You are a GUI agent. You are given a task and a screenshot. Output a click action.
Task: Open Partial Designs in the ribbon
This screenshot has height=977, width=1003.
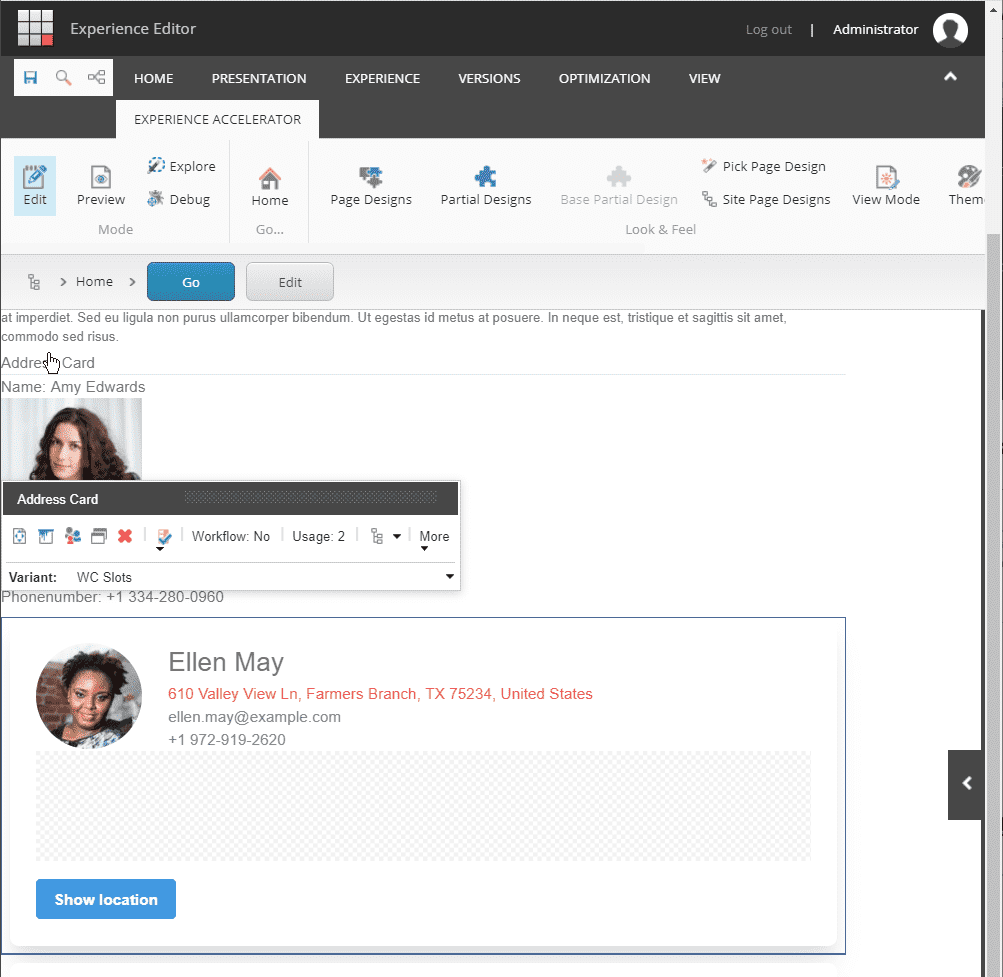tap(485, 185)
